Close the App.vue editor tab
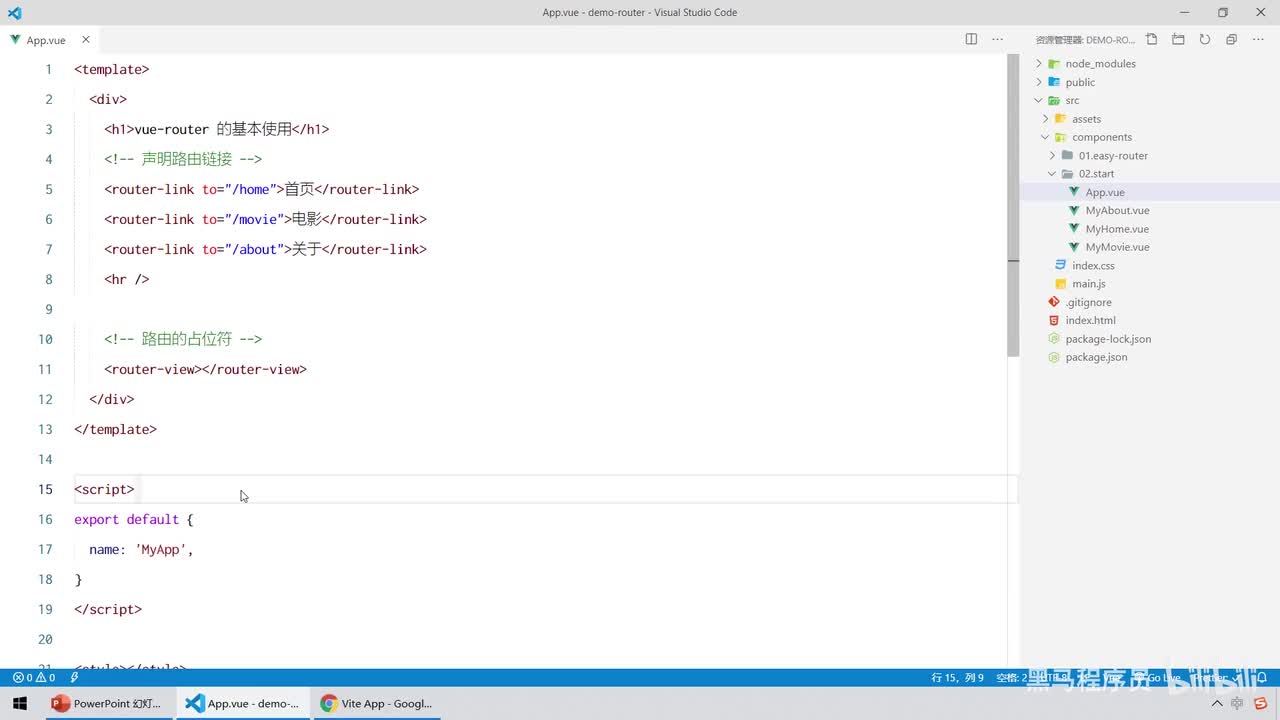Image resolution: width=1280 pixels, height=720 pixels. (x=86, y=40)
